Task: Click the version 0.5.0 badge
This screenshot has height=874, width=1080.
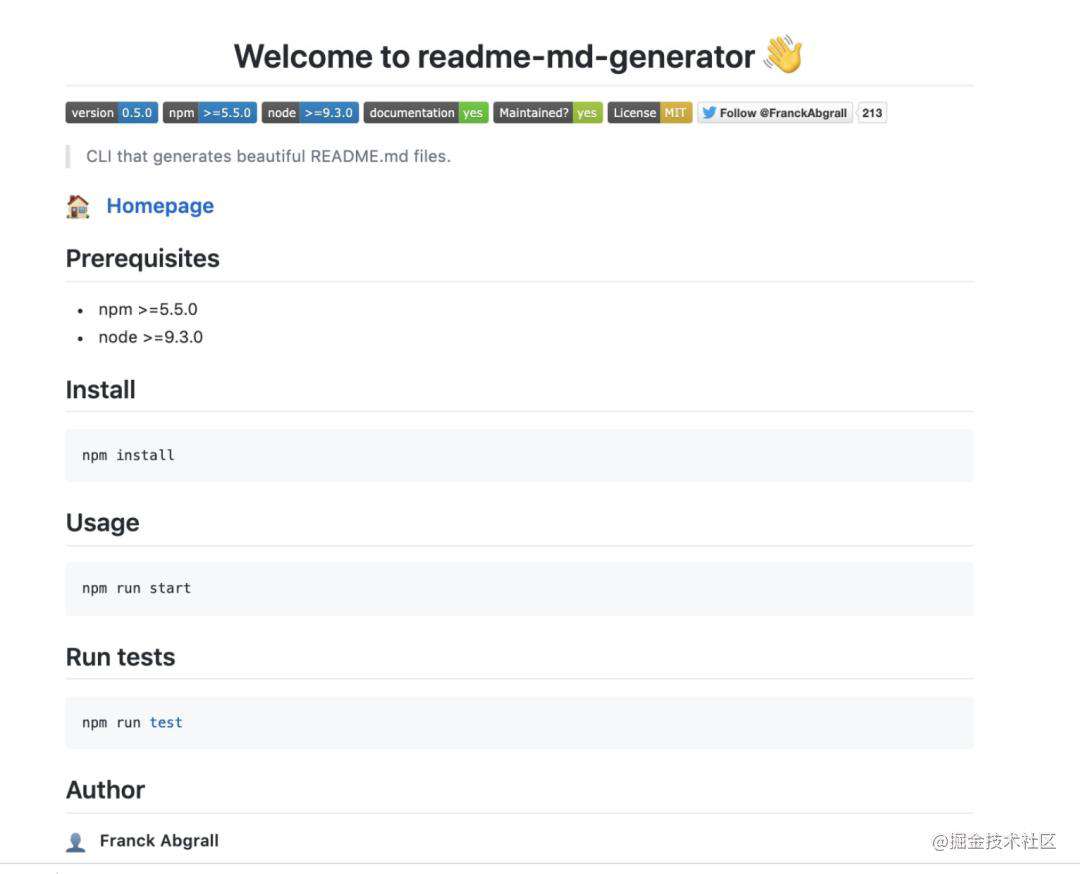Action: (112, 113)
